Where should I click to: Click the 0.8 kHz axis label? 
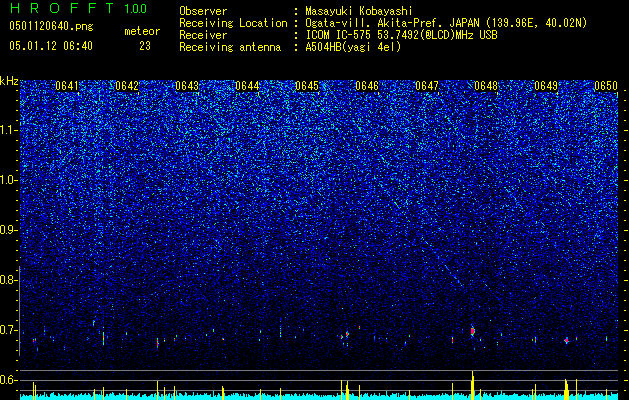click(8, 280)
